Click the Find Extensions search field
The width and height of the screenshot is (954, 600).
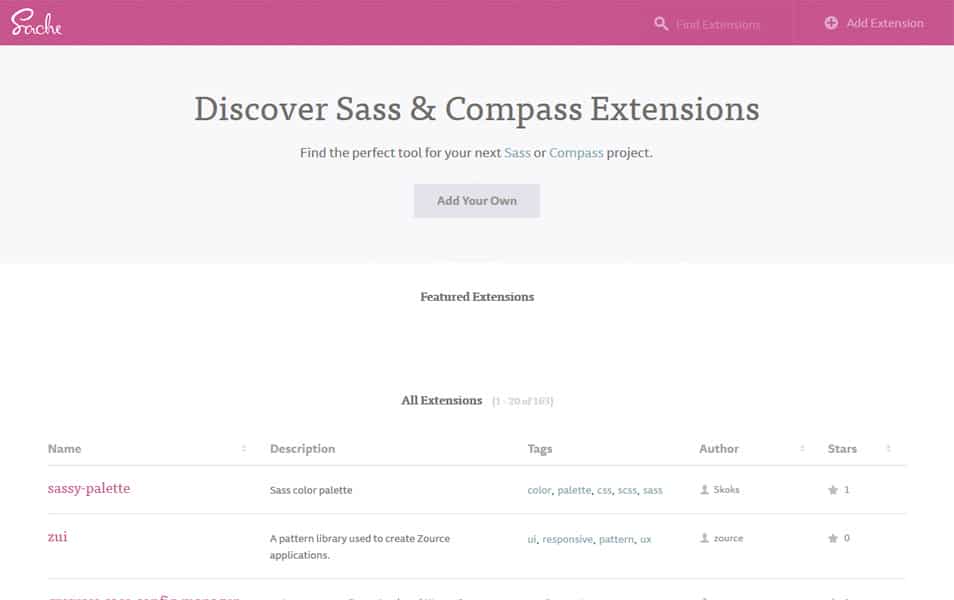(720, 23)
